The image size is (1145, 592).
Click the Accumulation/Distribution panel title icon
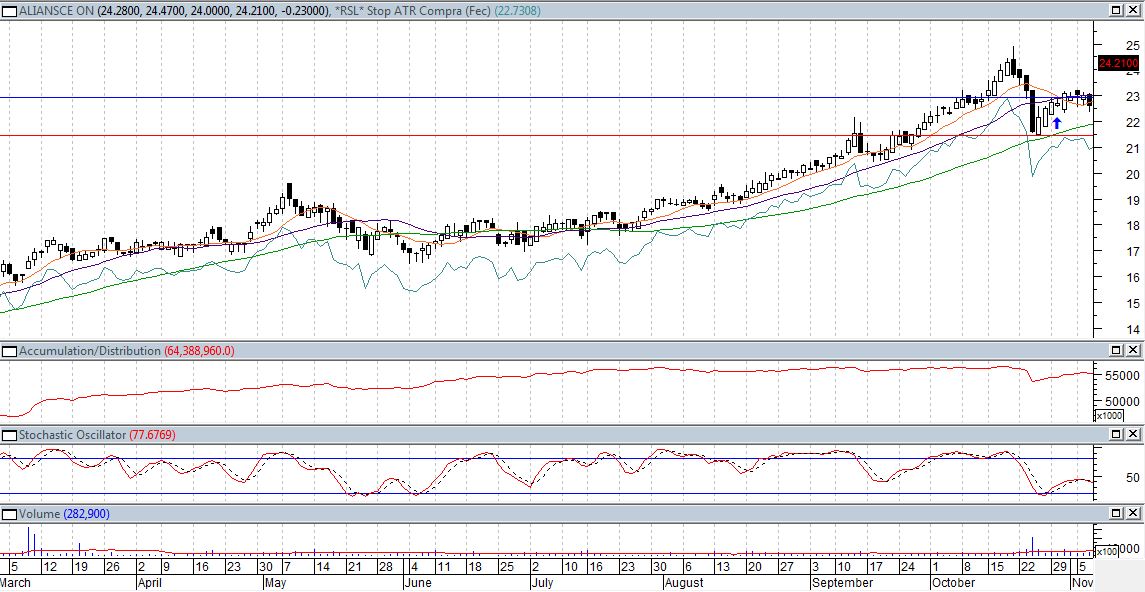pos(9,351)
